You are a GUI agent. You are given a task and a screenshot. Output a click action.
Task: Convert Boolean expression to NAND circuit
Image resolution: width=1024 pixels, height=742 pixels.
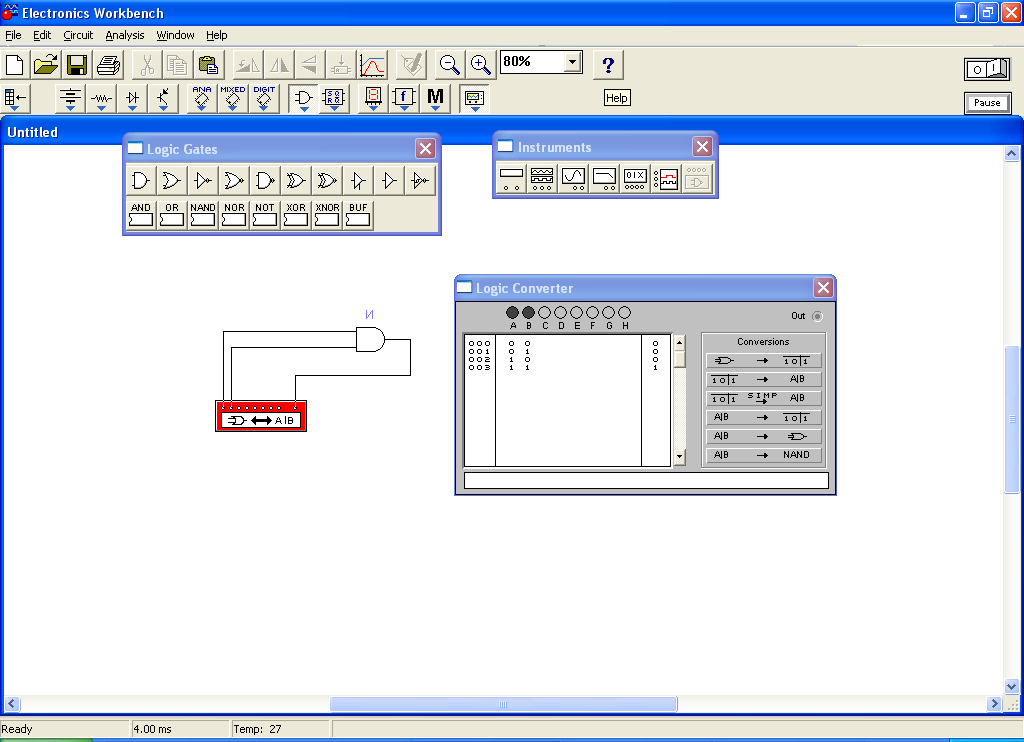tap(763, 455)
